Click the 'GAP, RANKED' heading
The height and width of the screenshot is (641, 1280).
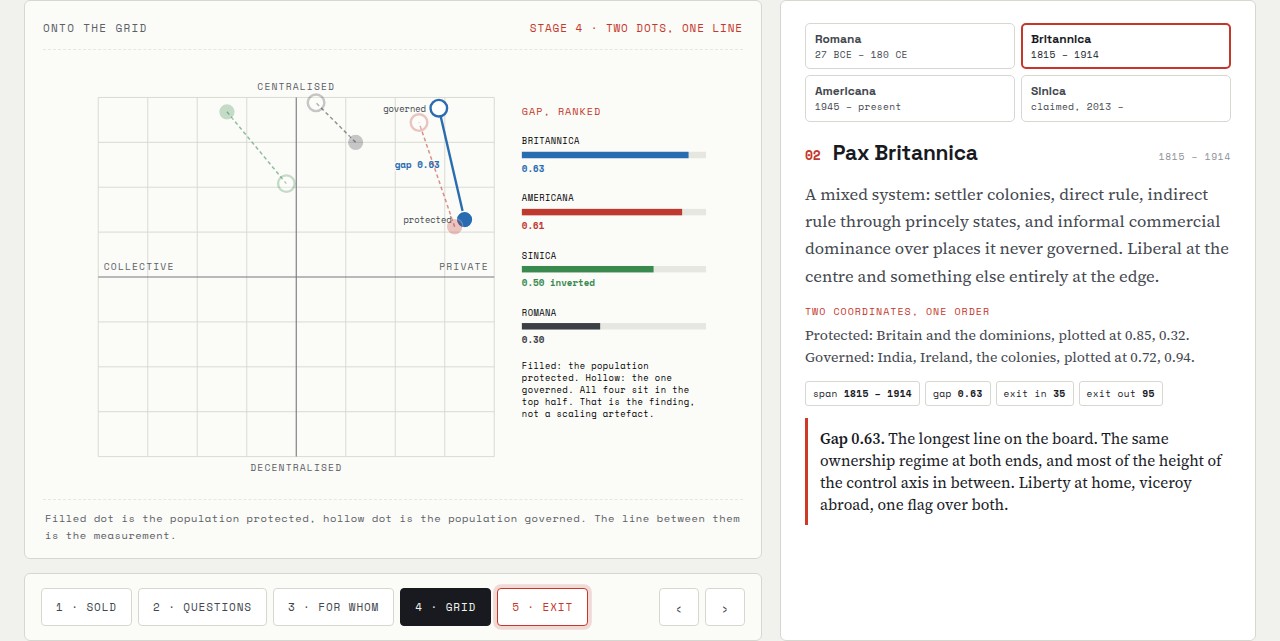coord(561,112)
